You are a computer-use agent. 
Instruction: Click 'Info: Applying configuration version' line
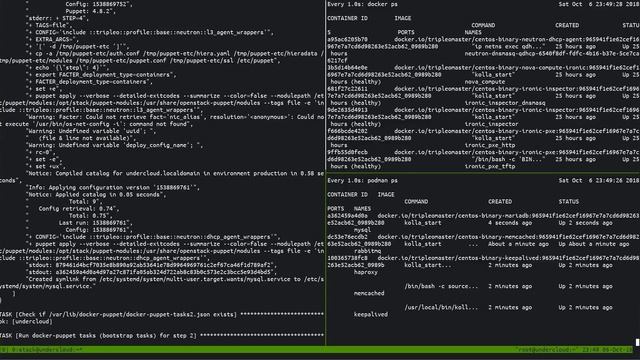(x=113, y=188)
